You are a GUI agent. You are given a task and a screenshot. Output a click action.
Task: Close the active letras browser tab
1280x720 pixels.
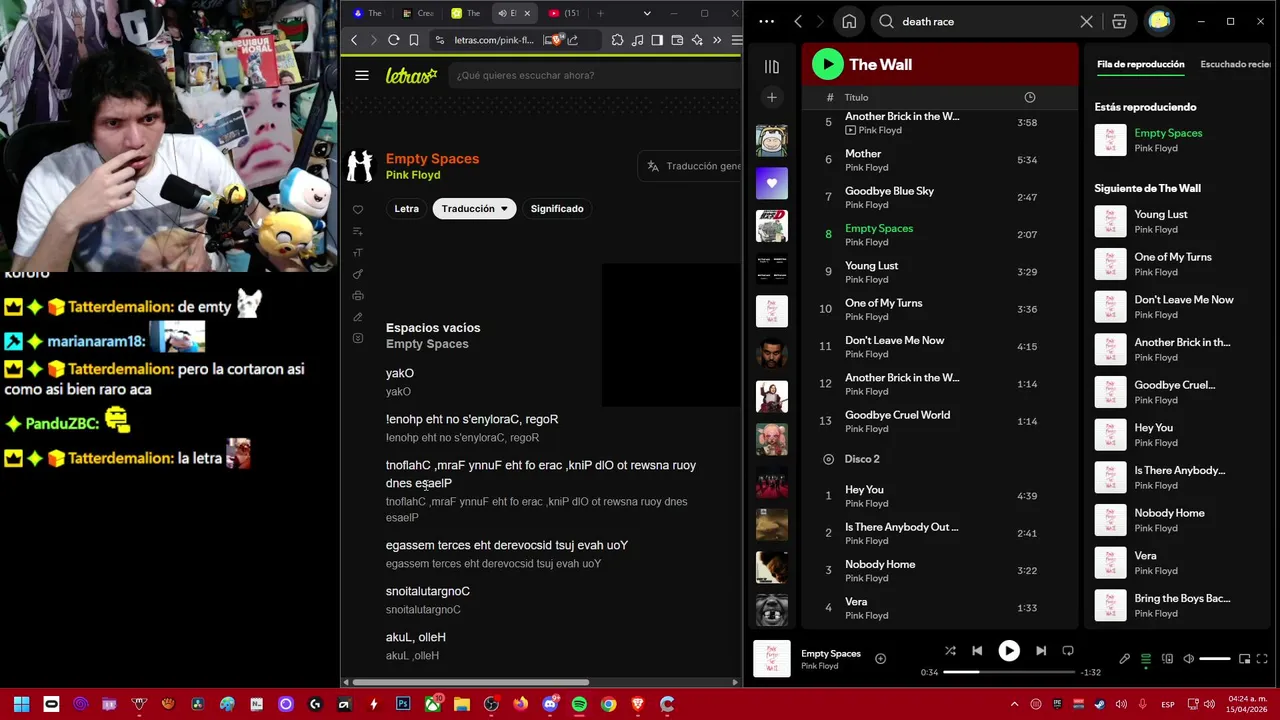coord(527,13)
